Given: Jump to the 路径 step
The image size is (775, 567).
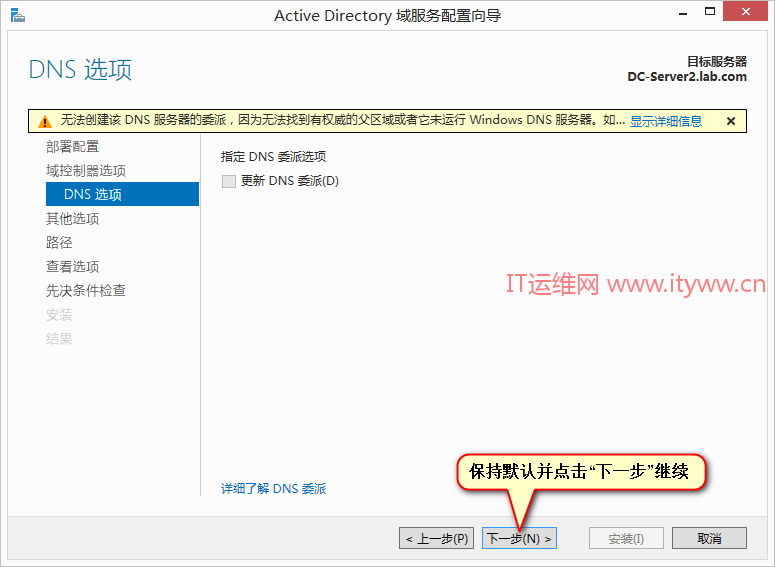Looking at the screenshot, I should pos(59,242).
